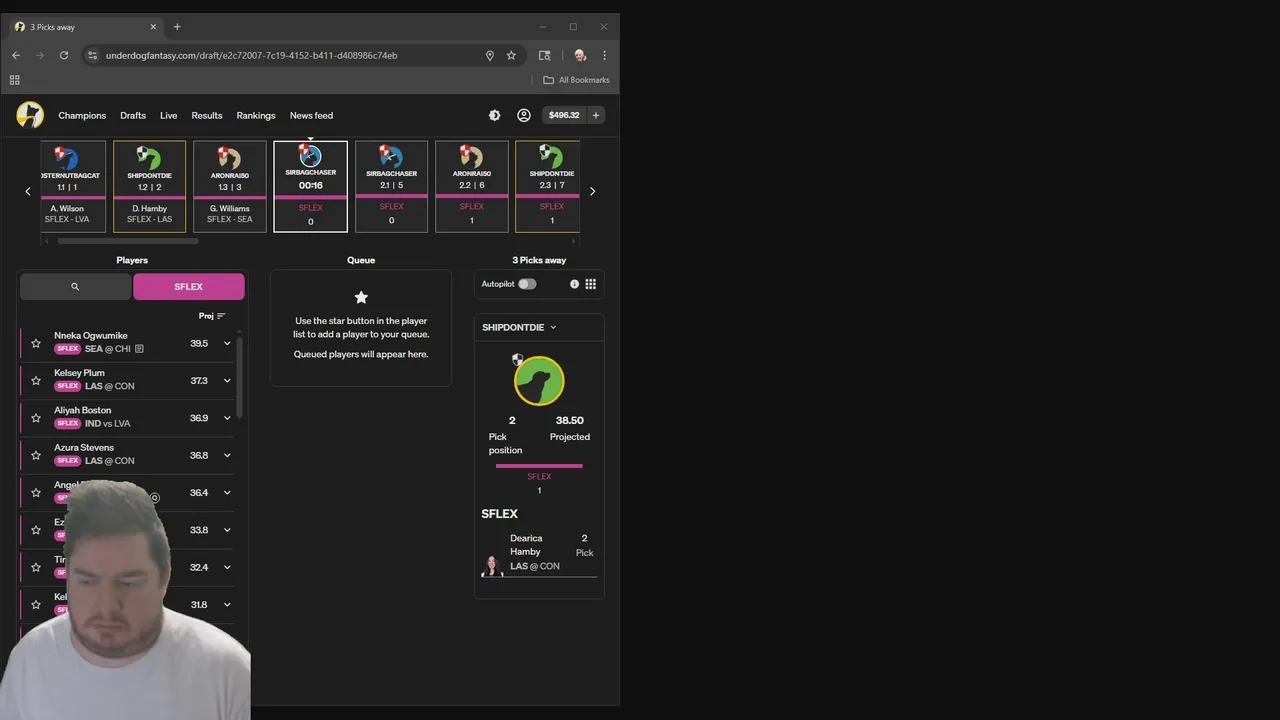Toggle the dark mode theme icon
The image size is (1280, 720).
click(x=494, y=115)
